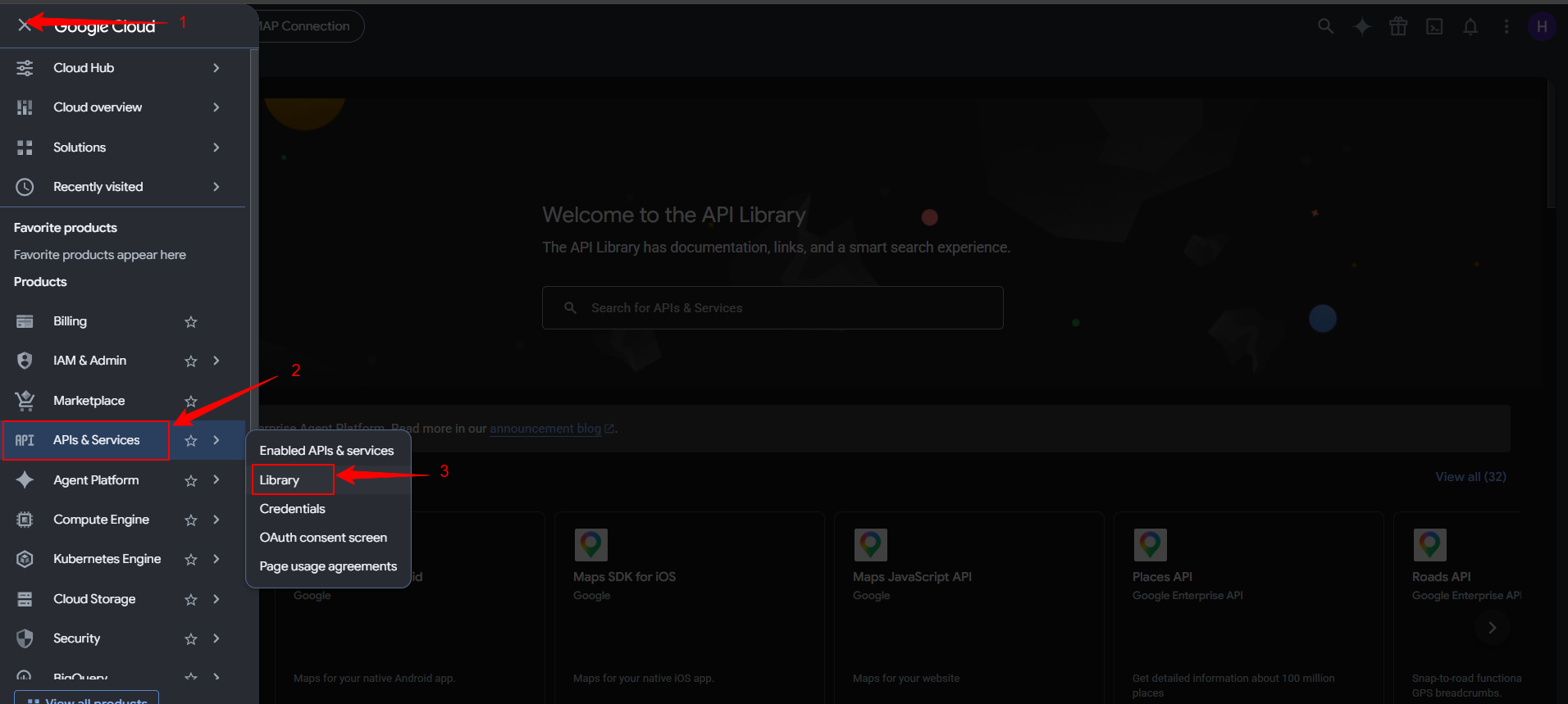1568x704 pixels.
Task: Open the three-dot more options menu
Action: (x=1506, y=26)
